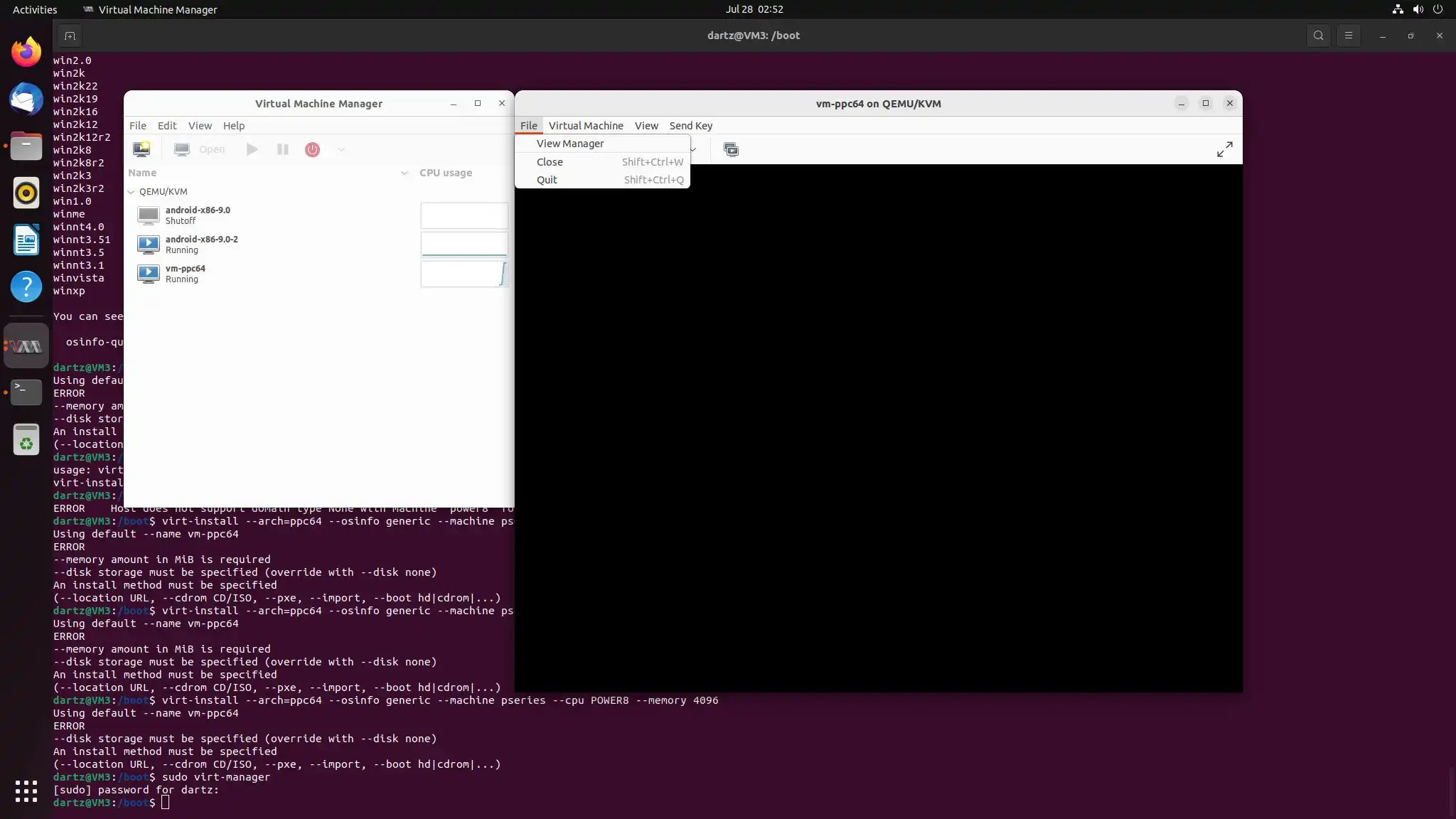The height and width of the screenshot is (819, 1456).
Task: Pause the selected virtual machine
Action: coord(282,149)
